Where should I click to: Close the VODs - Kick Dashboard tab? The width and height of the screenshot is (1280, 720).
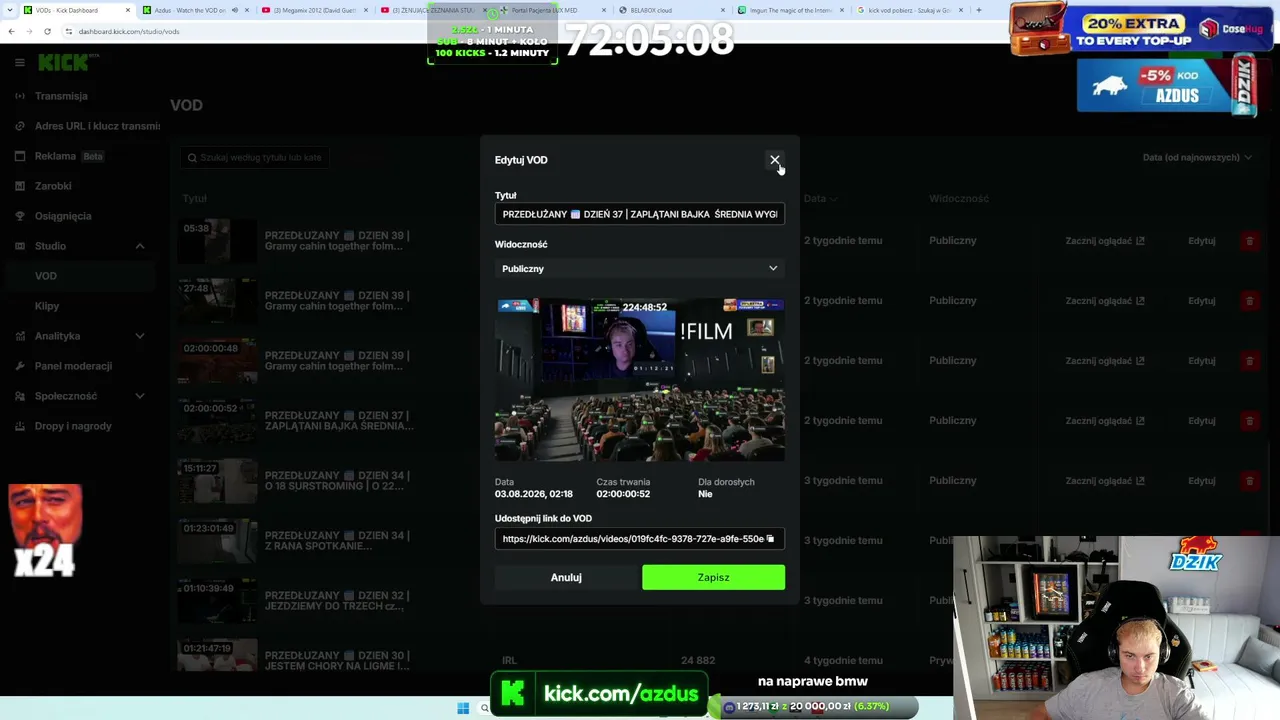point(128,10)
